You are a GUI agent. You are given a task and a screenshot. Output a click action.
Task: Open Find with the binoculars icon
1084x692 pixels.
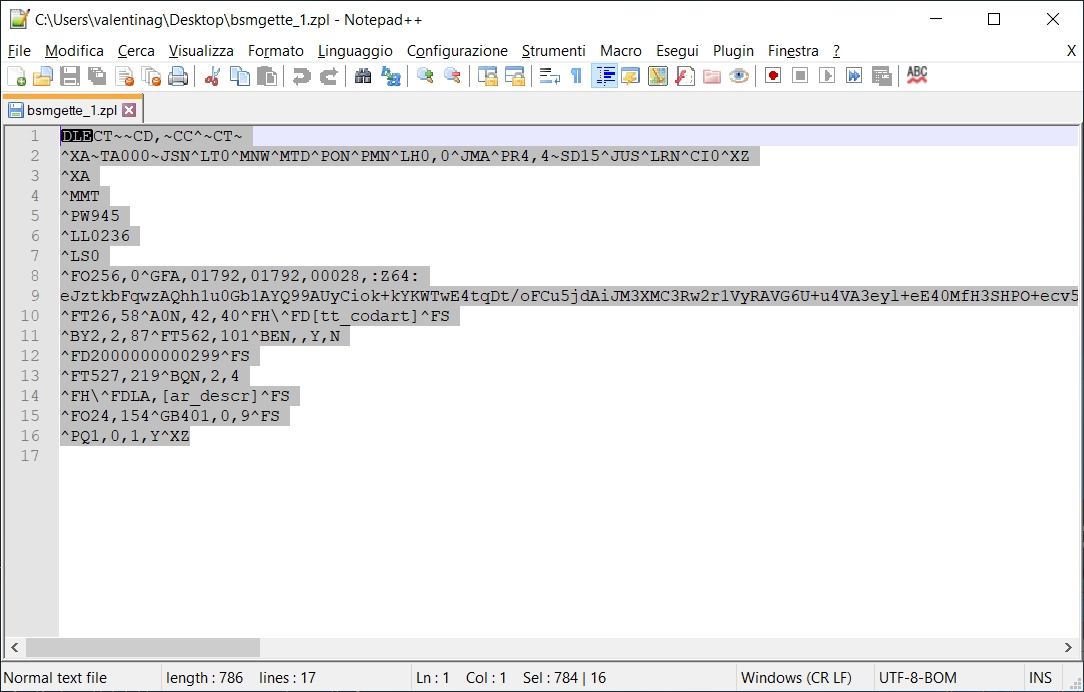(363, 76)
